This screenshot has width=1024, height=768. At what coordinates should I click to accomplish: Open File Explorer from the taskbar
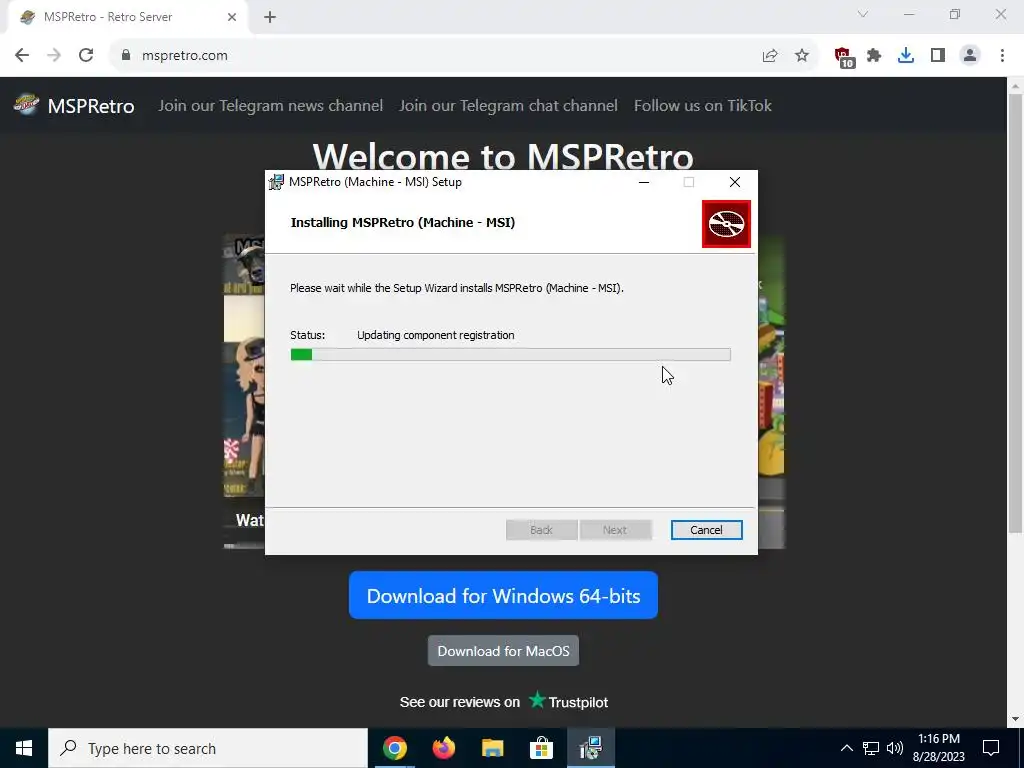(492, 748)
